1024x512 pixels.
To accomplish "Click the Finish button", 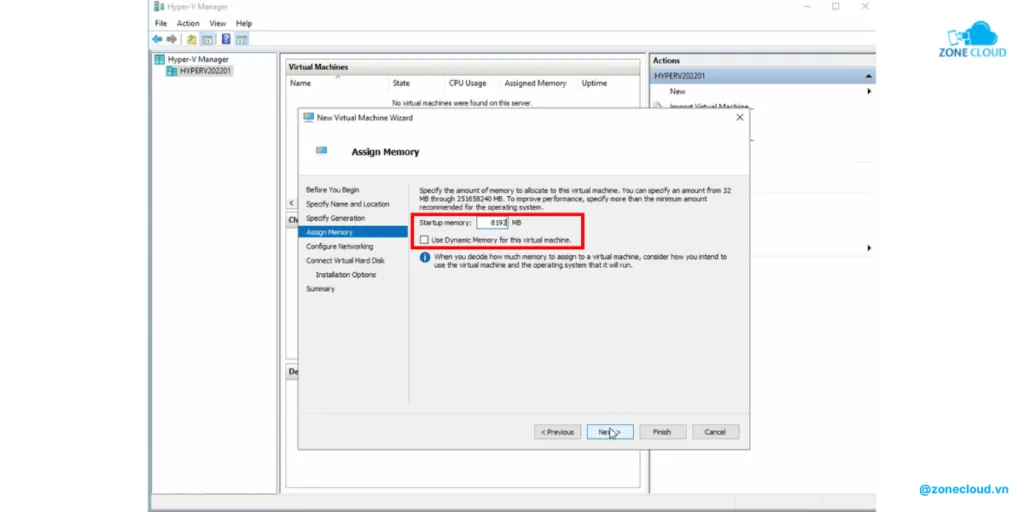I will (662, 432).
